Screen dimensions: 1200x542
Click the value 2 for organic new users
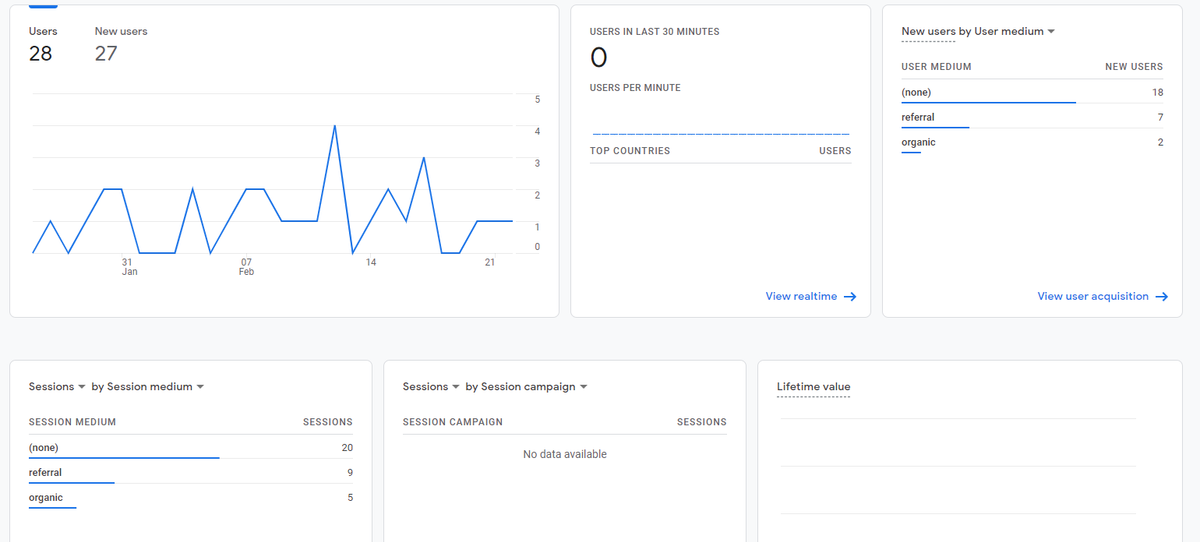1160,142
